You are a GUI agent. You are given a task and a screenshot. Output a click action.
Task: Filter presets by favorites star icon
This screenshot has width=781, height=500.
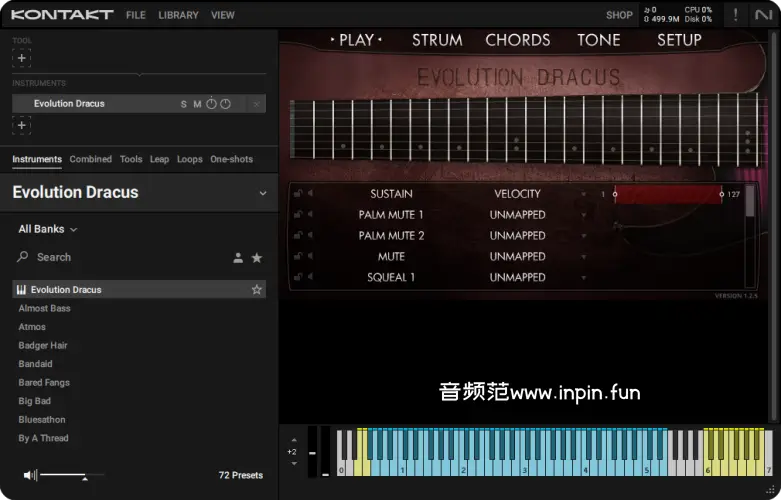point(257,258)
